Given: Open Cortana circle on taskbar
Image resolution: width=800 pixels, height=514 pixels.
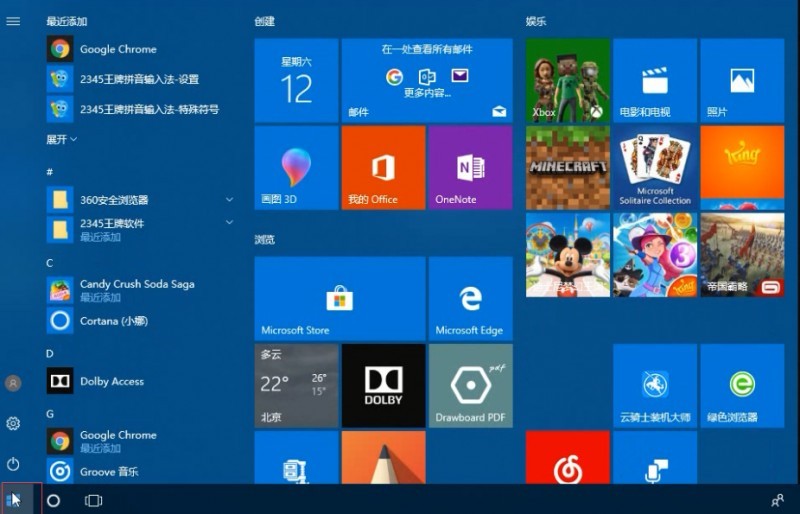Looking at the screenshot, I should (54, 501).
